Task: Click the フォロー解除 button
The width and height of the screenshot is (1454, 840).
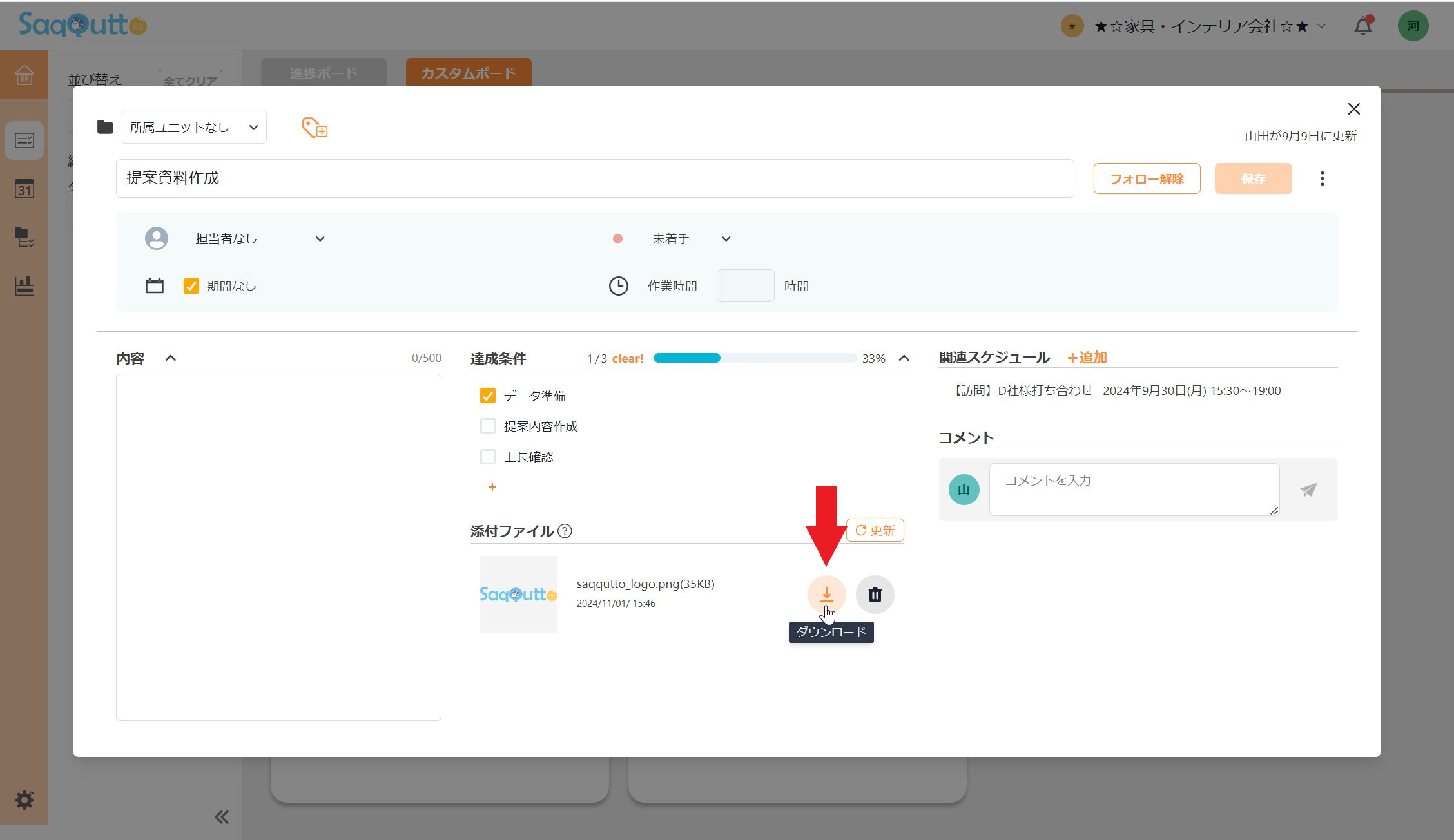Action: [1147, 178]
